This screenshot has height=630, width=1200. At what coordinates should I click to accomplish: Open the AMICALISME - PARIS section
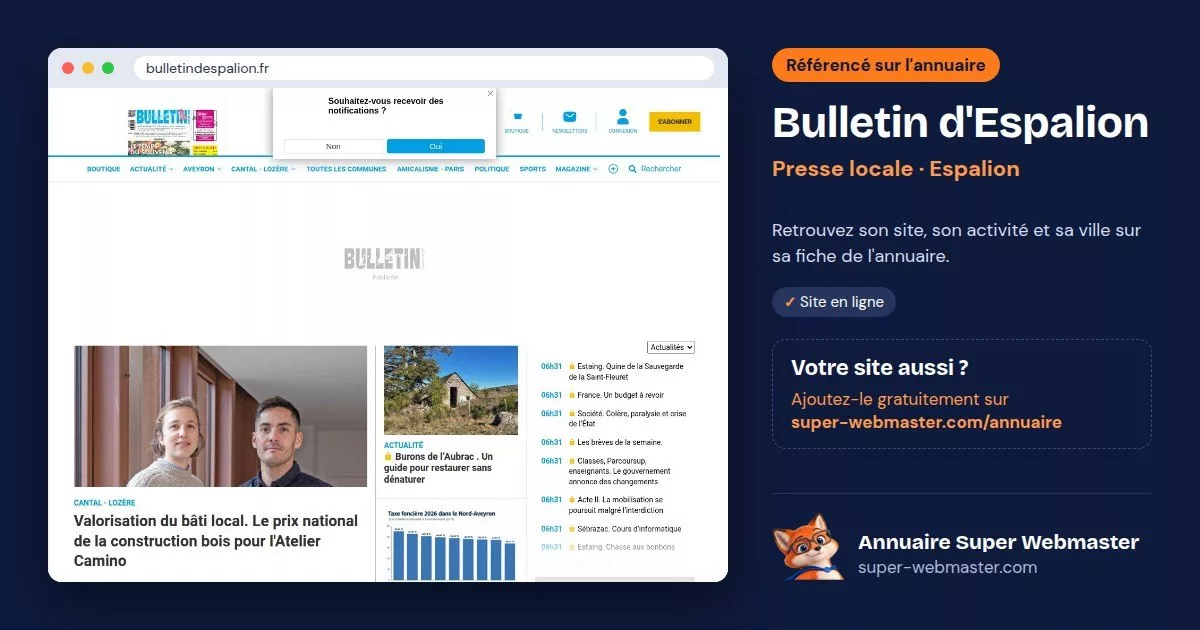430,169
